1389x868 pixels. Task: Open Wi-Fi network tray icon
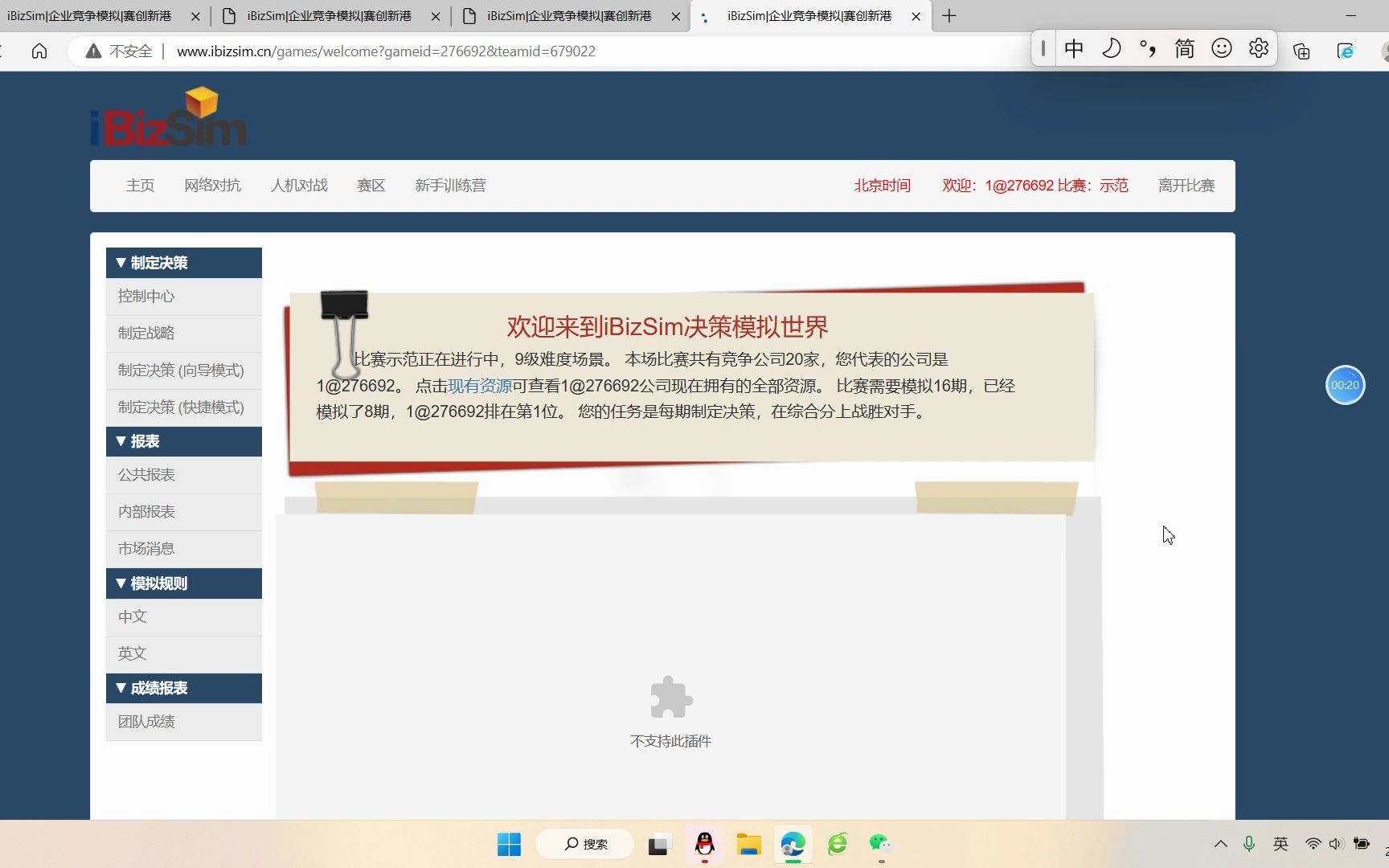pos(1313,844)
